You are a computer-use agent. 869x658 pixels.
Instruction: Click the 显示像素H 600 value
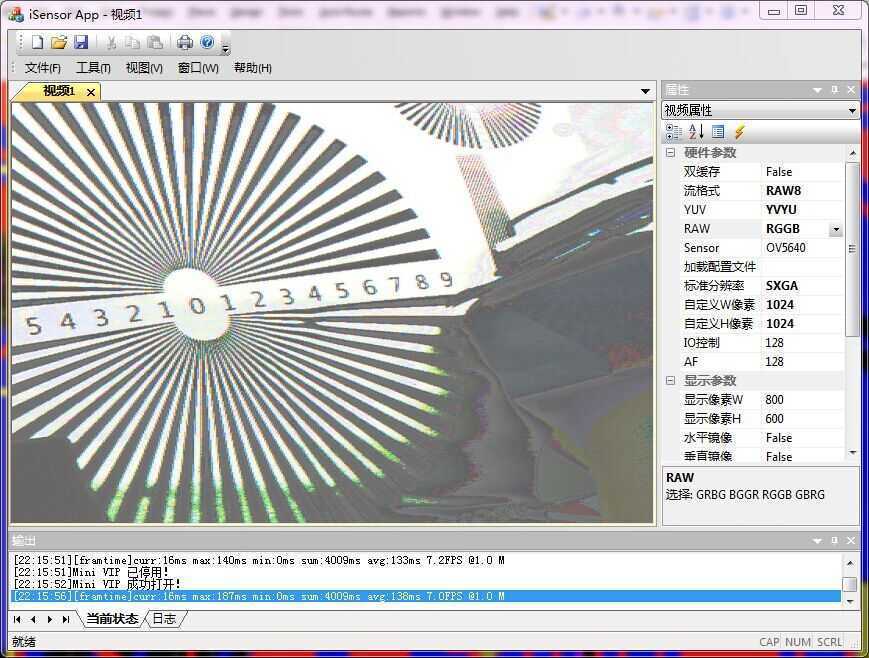(x=803, y=419)
